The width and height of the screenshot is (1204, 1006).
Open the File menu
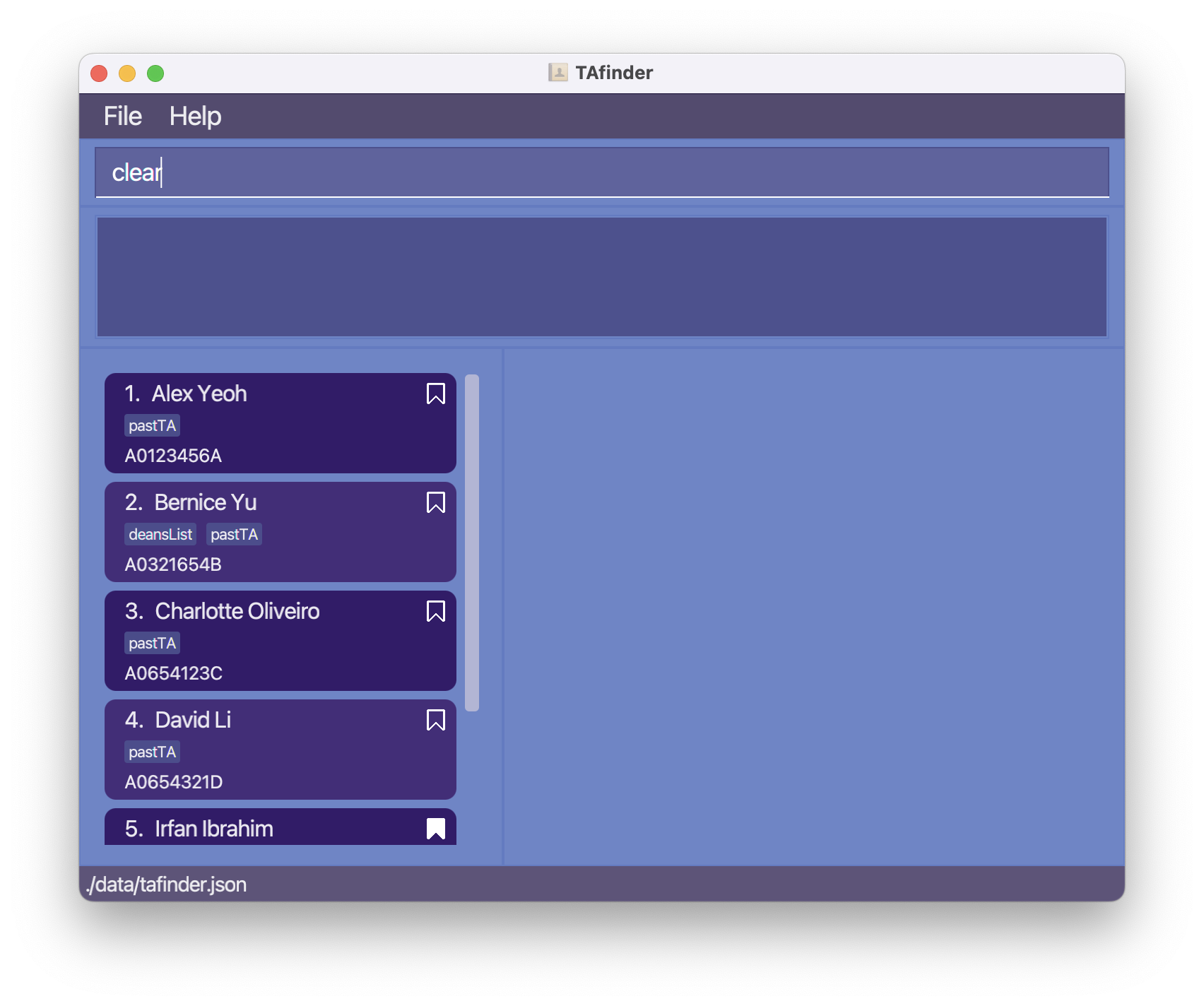(x=123, y=116)
